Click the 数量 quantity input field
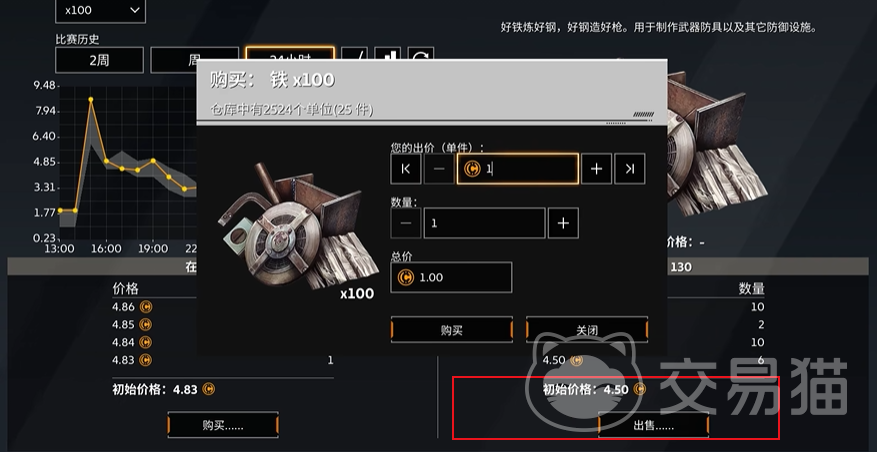Viewport: 877px width, 452px height. click(484, 223)
